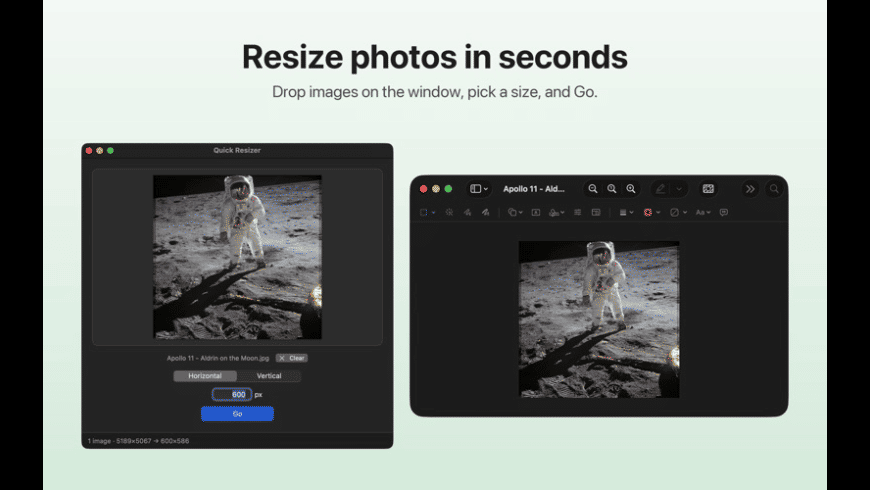
Task: Click the actual size magnifier in Preview
Action: click(x=611, y=189)
